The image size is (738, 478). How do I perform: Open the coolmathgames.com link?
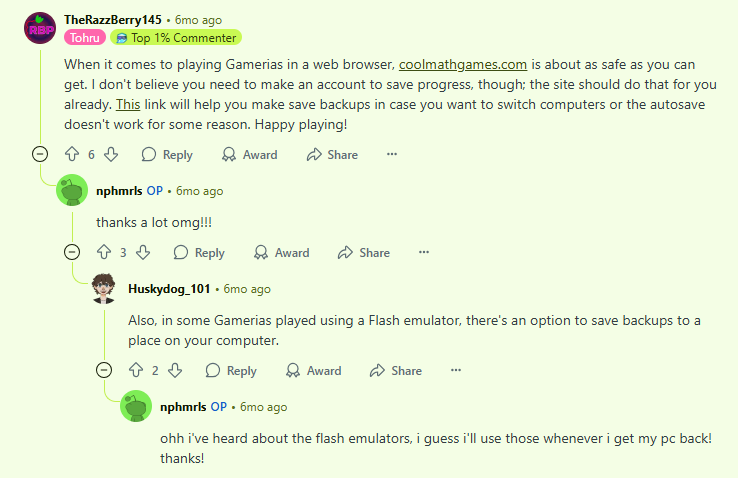[462, 65]
